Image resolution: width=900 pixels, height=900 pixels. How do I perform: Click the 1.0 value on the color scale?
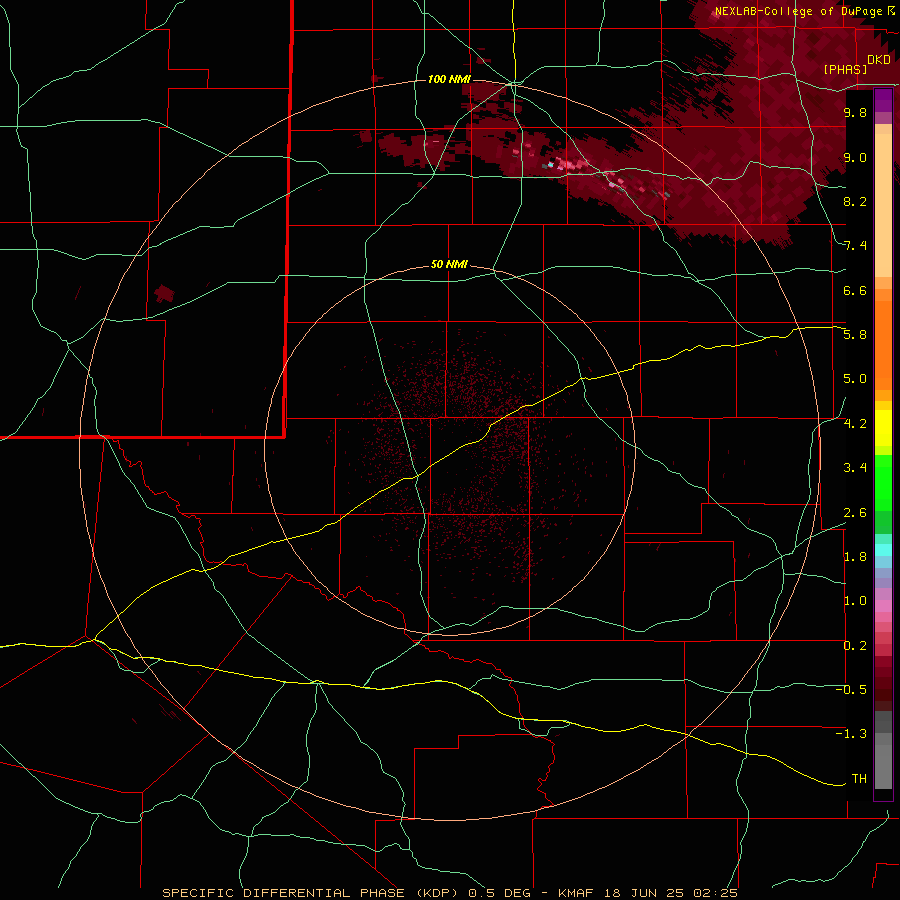[855, 601]
